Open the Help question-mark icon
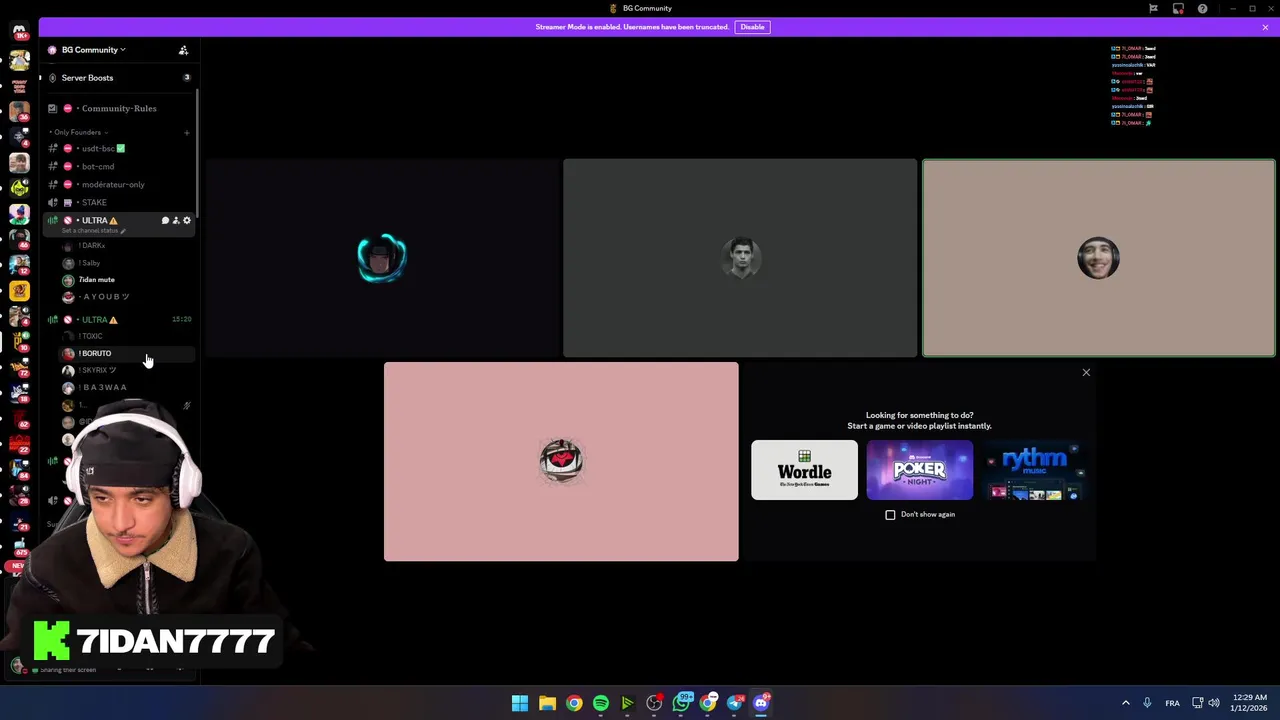This screenshot has height=720, width=1280. pos(1202,9)
